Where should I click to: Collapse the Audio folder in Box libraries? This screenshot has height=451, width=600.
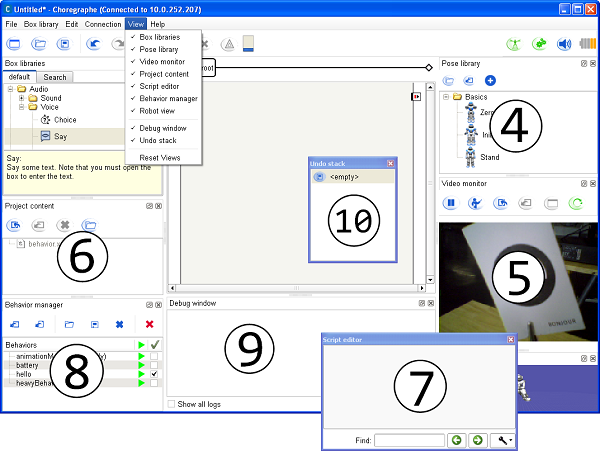[x=10, y=89]
